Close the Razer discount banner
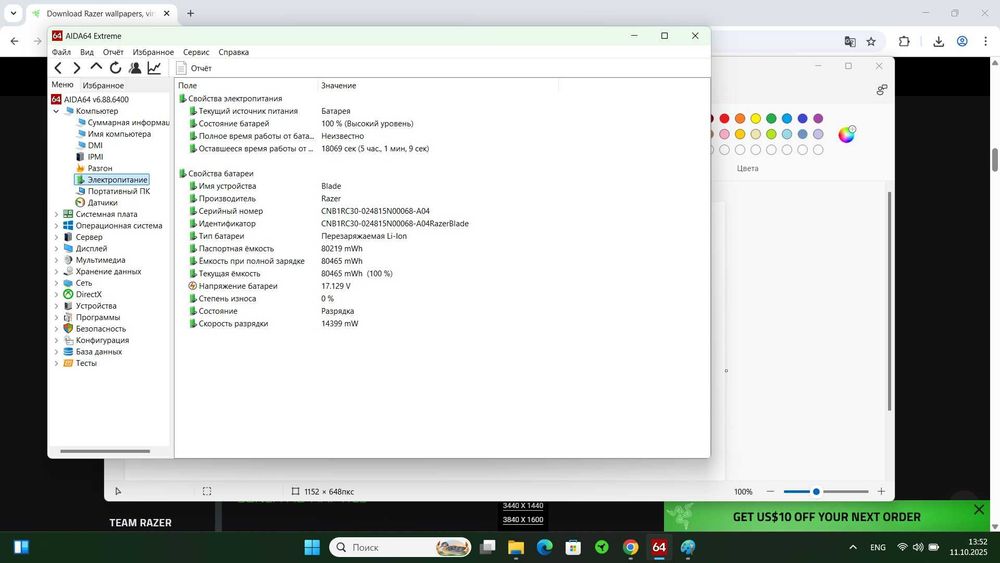This screenshot has width=1000, height=563. coord(979,509)
